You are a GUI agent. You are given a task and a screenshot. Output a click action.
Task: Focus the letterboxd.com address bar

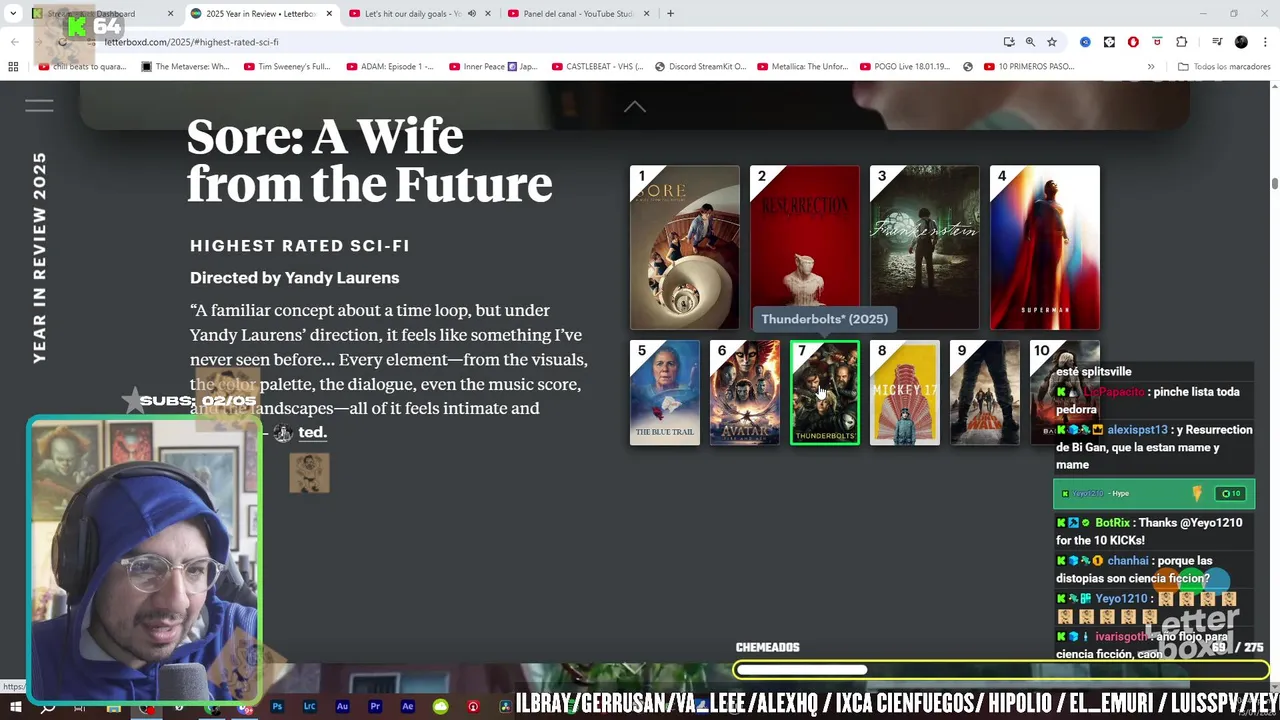540,42
